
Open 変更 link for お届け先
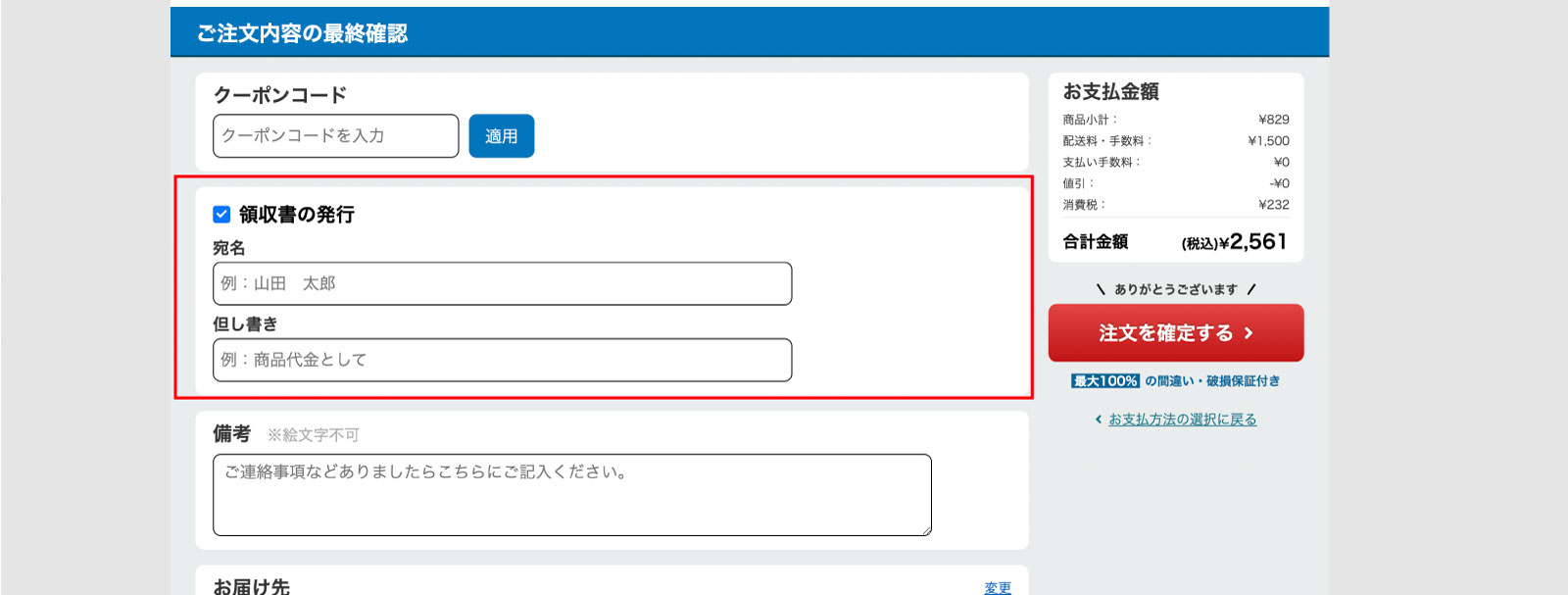pyautogui.click(x=998, y=587)
